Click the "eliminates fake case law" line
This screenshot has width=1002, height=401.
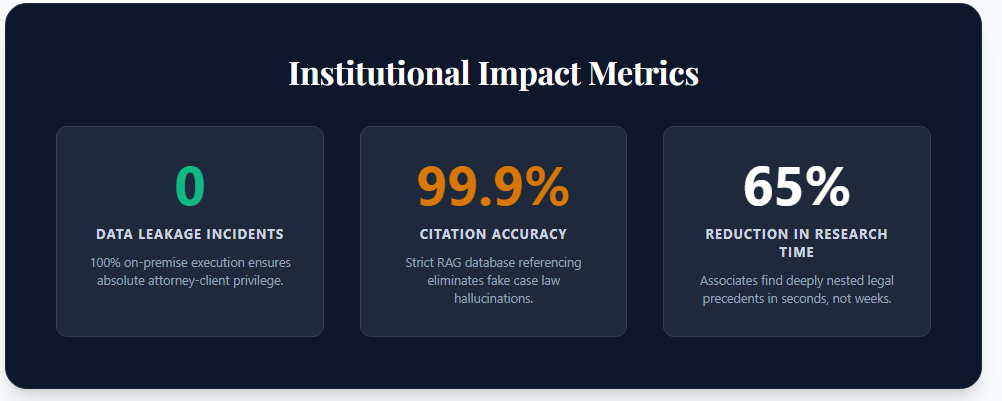493,281
